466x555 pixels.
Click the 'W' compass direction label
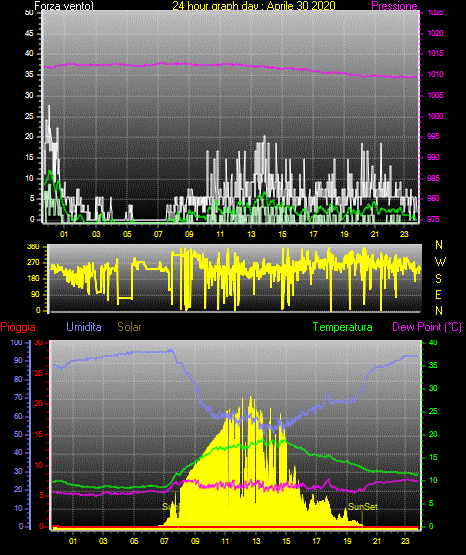click(440, 262)
